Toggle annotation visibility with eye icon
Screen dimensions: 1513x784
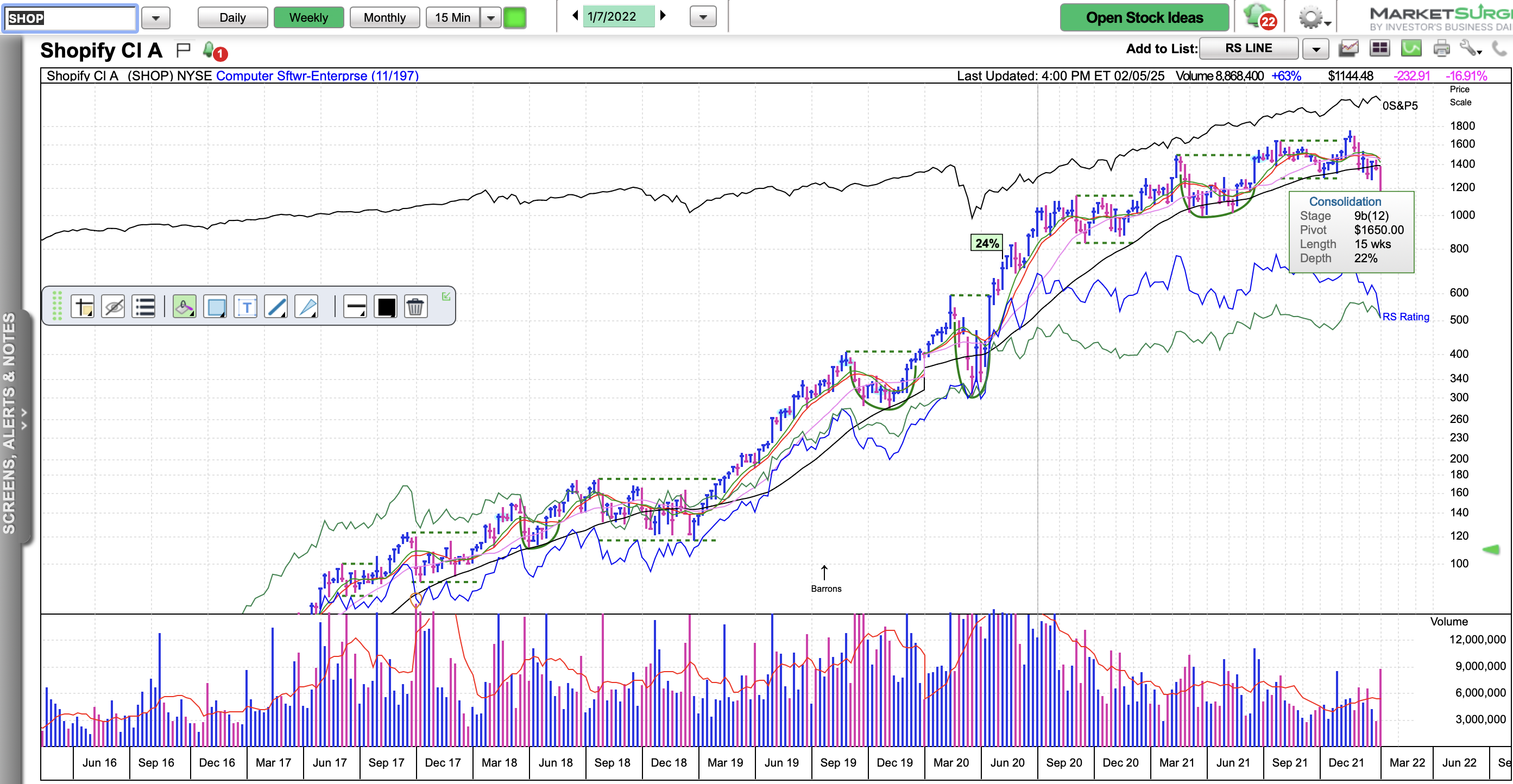(113, 306)
